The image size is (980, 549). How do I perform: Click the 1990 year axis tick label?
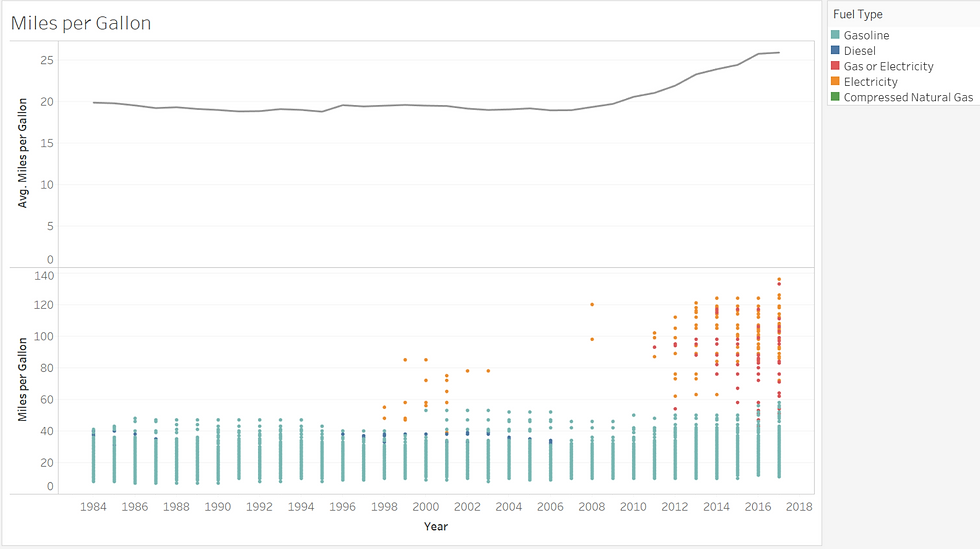pyautogui.click(x=218, y=506)
